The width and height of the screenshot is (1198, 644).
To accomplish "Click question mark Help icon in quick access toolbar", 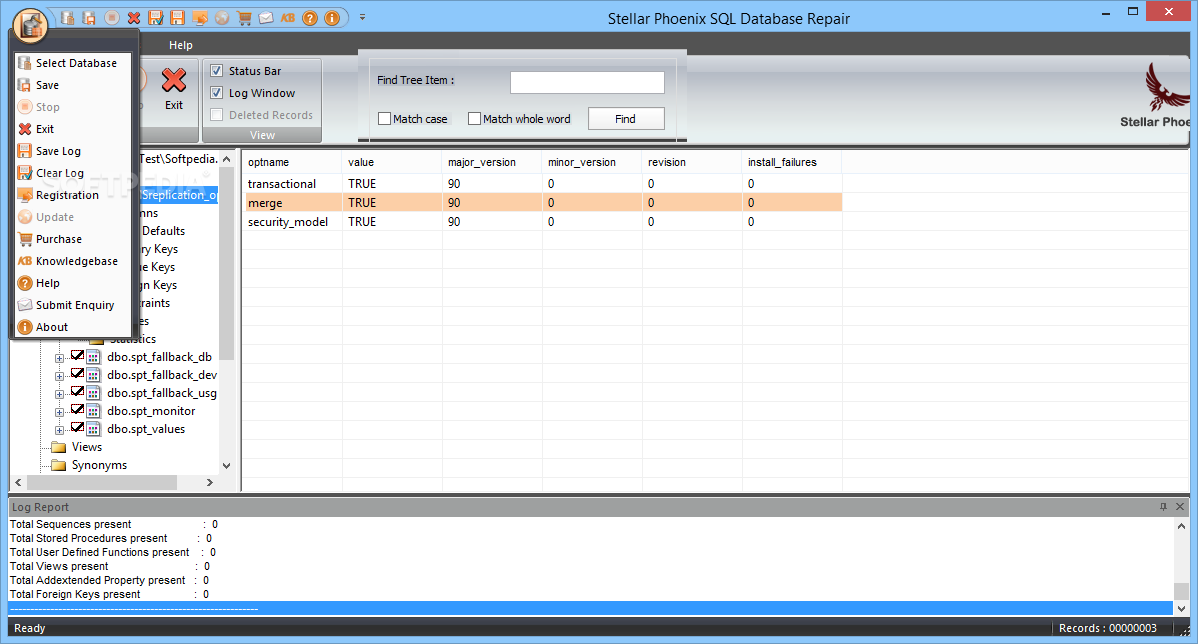I will [310, 18].
